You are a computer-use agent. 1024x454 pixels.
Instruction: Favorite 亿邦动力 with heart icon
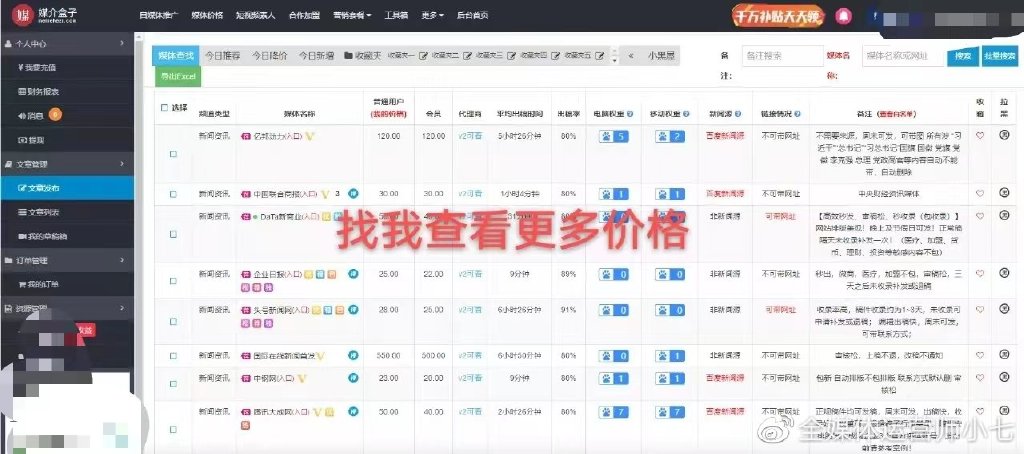[x=980, y=136]
